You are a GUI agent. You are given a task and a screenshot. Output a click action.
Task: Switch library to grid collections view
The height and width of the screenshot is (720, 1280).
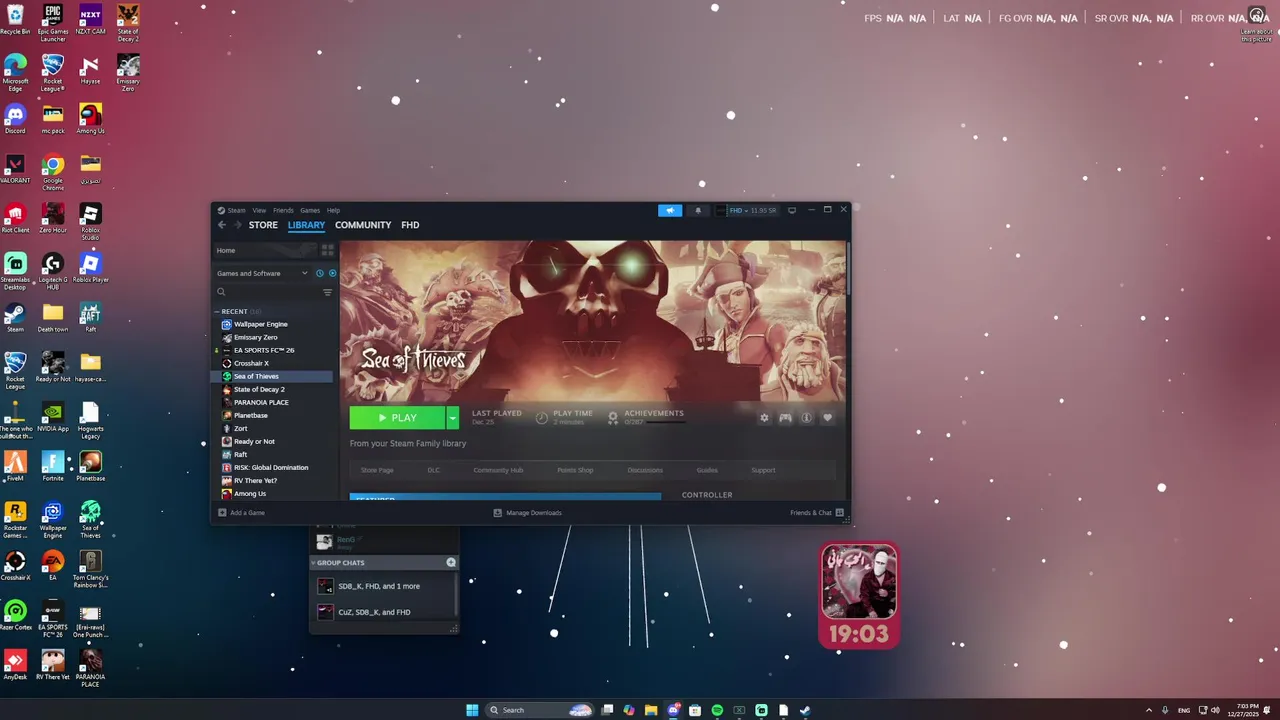pos(327,250)
